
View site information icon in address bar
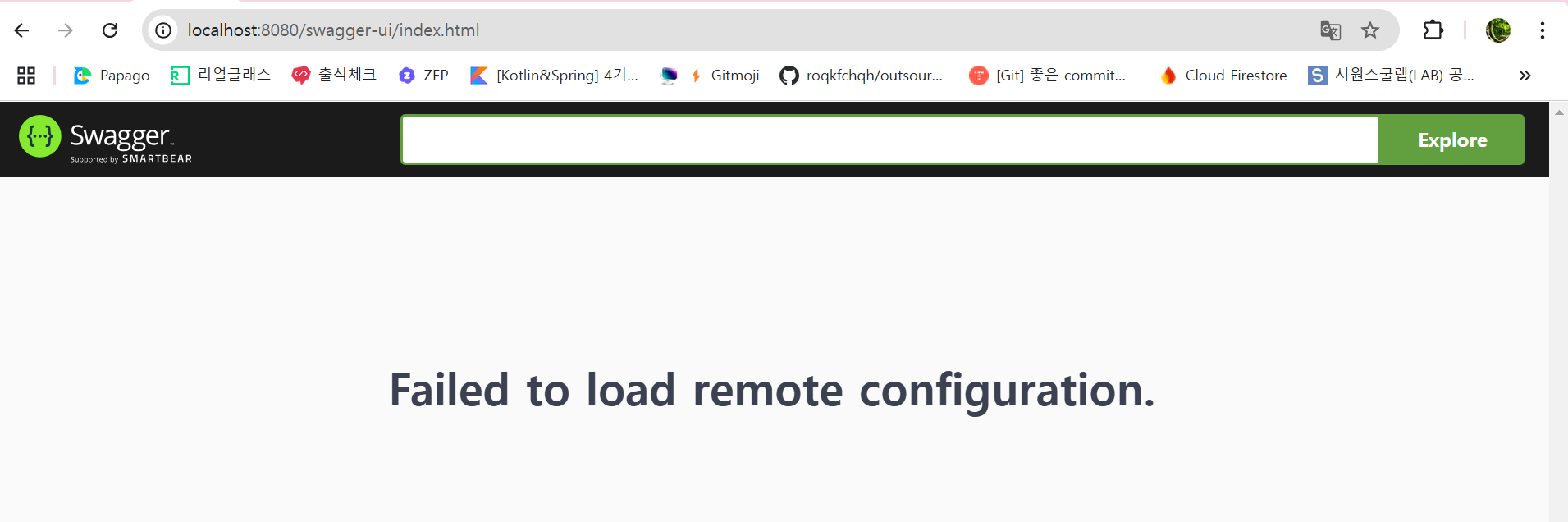point(163,30)
